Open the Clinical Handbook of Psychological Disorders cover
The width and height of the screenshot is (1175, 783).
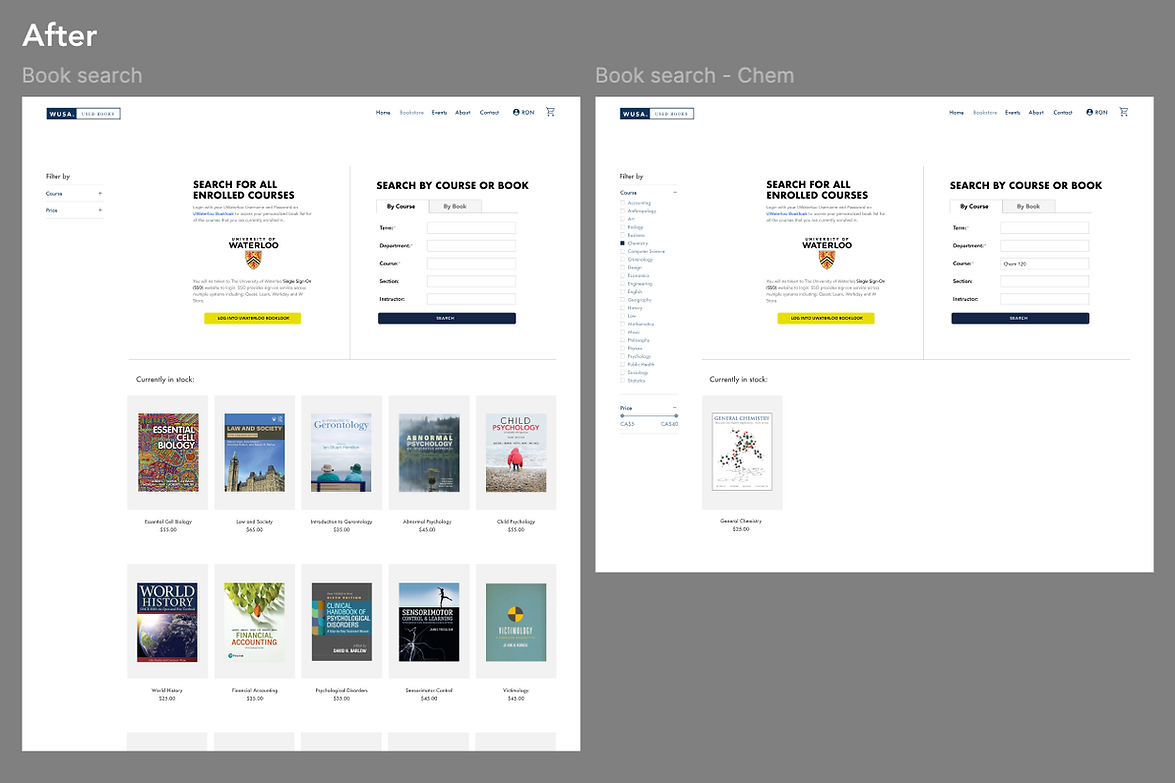(x=342, y=622)
